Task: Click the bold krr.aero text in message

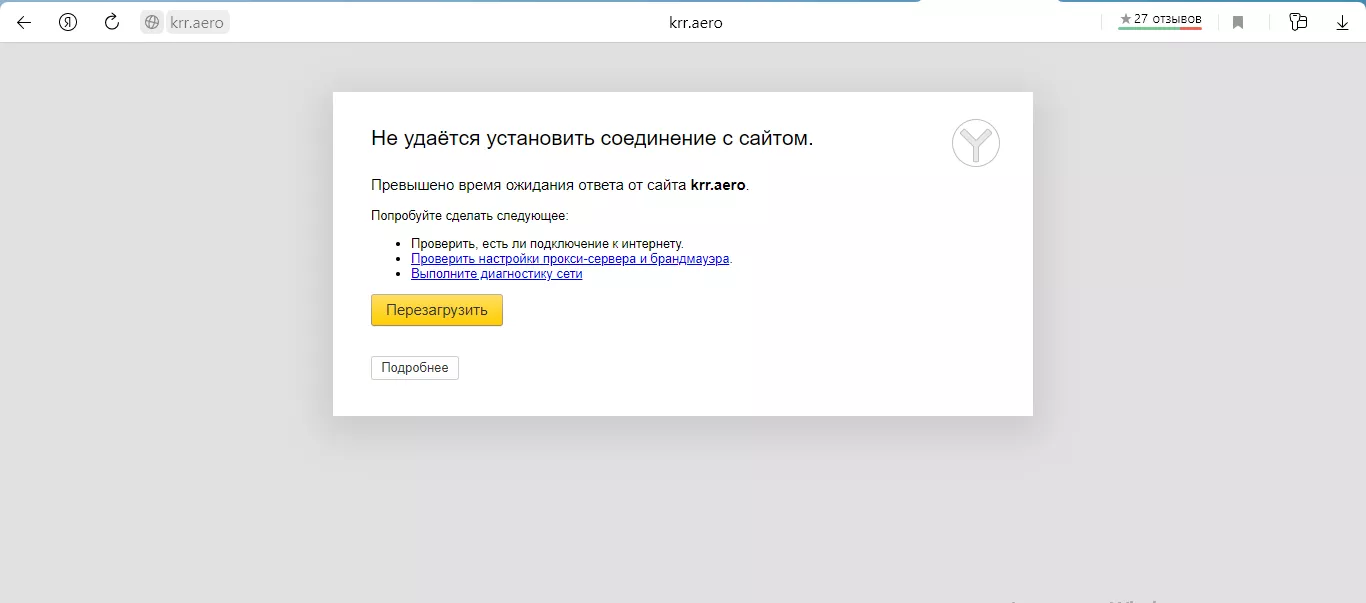Action: pyautogui.click(x=718, y=185)
